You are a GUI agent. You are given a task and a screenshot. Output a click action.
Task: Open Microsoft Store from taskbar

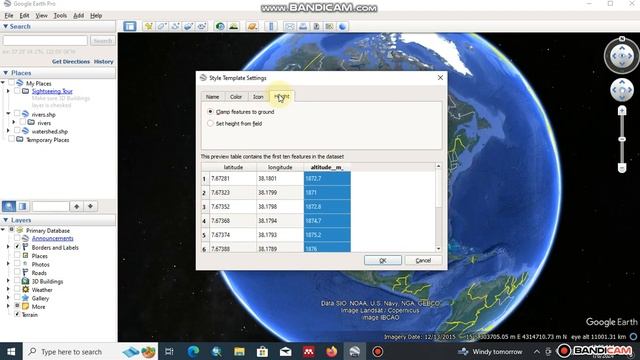[x=262, y=351]
